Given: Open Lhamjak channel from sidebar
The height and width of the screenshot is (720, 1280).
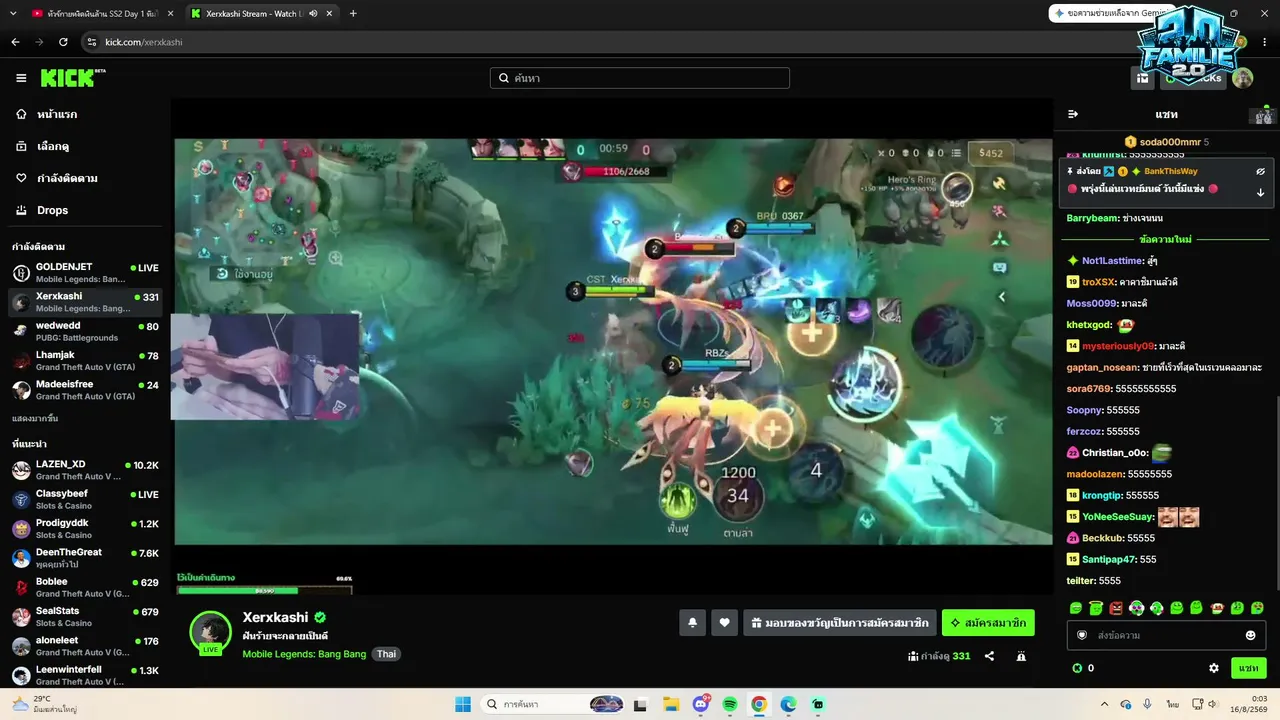Looking at the screenshot, I should [85, 361].
